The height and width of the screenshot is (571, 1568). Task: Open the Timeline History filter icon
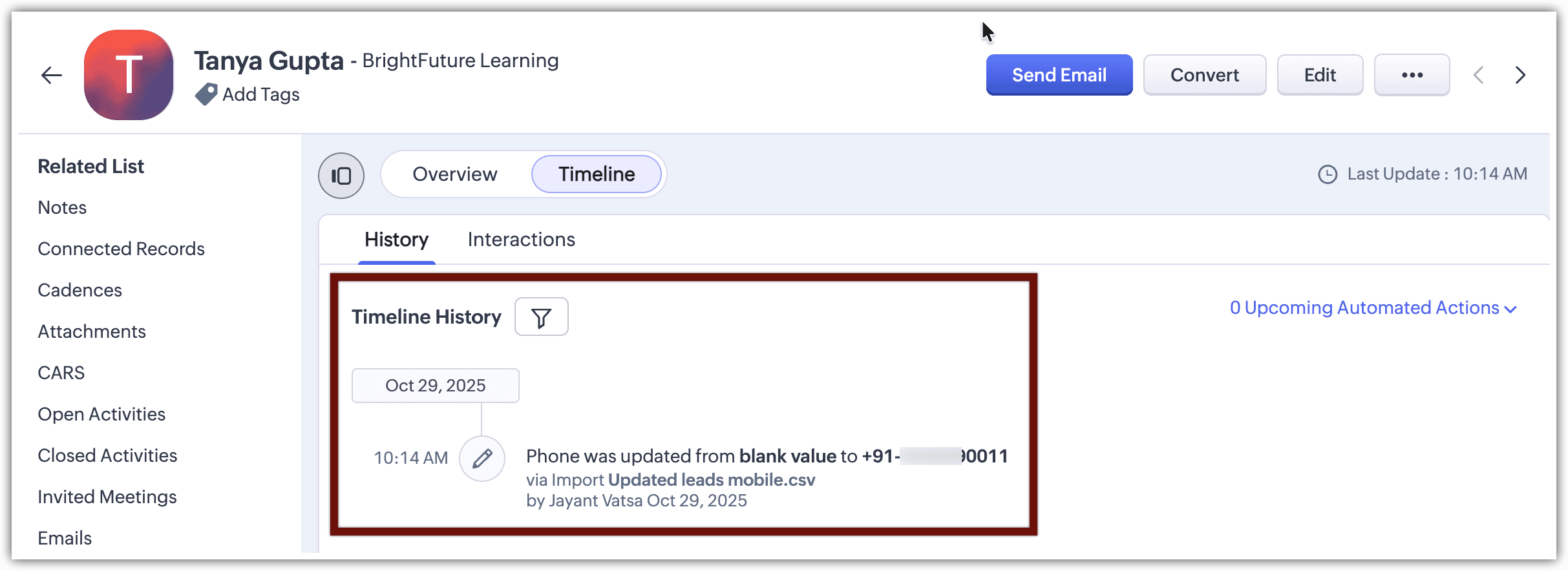click(541, 317)
